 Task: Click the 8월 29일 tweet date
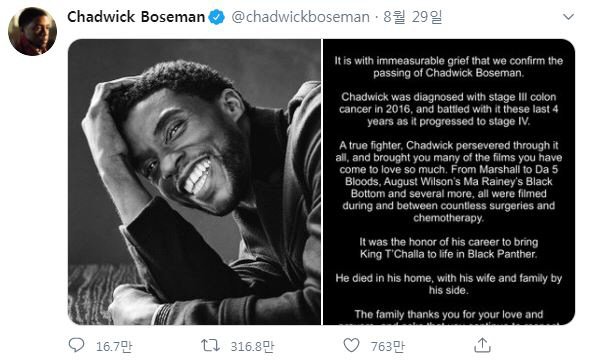pyautogui.click(x=412, y=17)
